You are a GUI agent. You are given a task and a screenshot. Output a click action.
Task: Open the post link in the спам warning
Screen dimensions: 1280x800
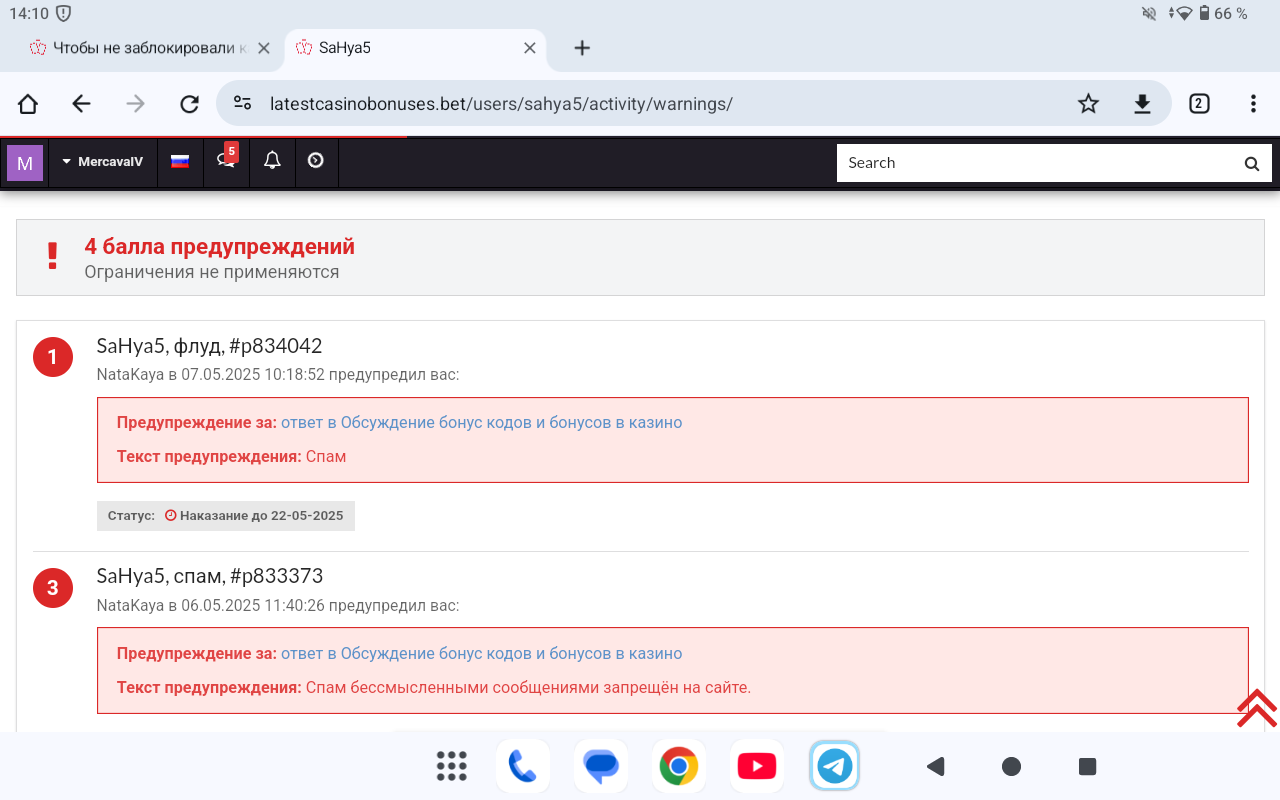pos(481,654)
